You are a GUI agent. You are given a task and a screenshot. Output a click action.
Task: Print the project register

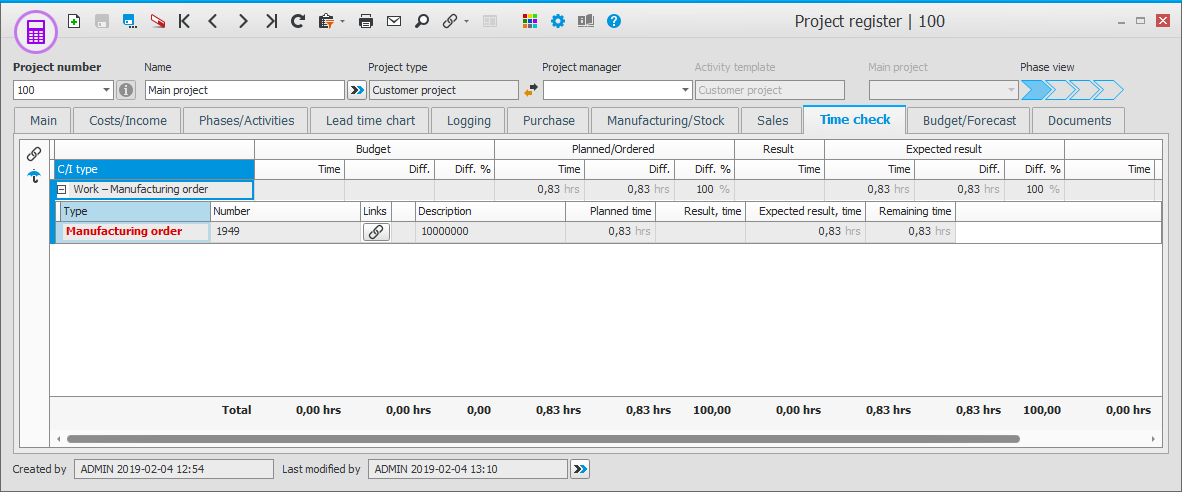[x=366, y=22]
